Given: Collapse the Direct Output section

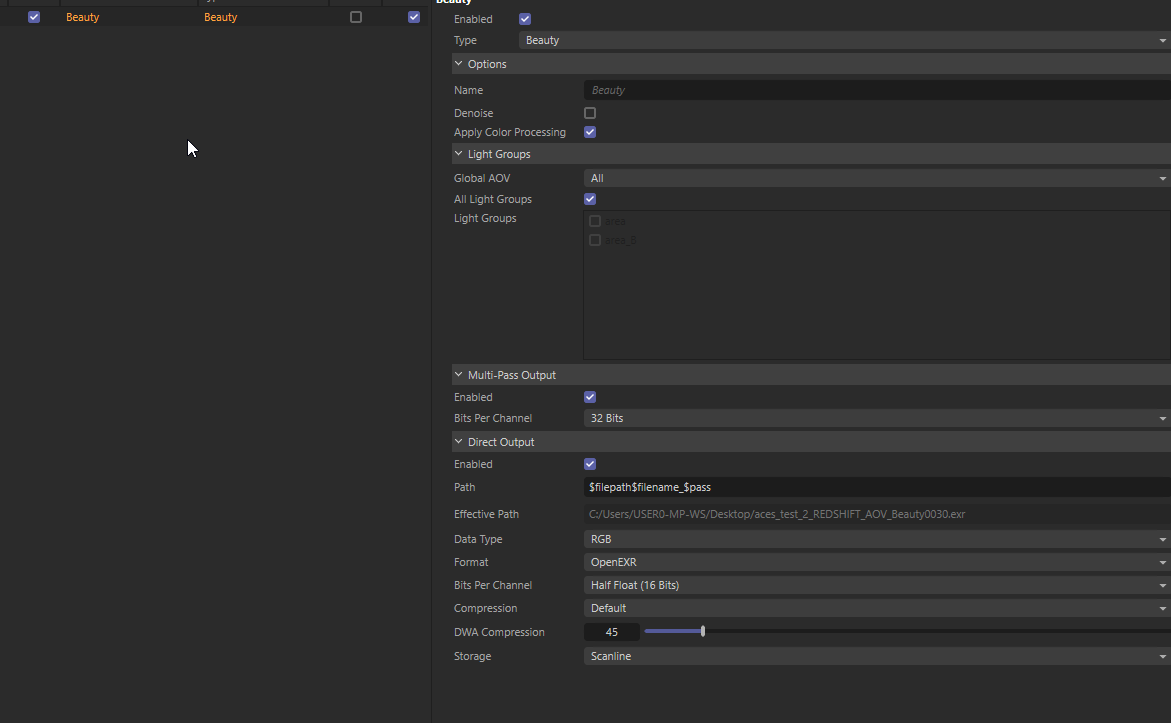Looking at the screenshot, I should click(459, 441).
